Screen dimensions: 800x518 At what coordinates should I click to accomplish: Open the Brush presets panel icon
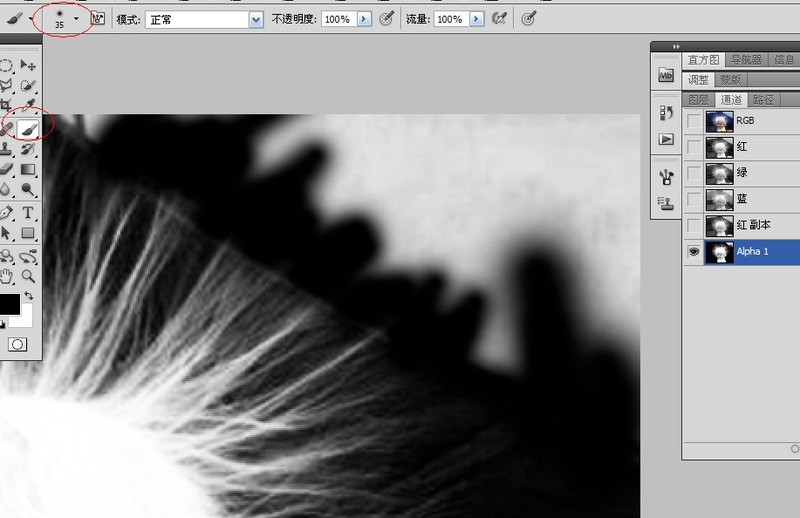coord(666,177)
